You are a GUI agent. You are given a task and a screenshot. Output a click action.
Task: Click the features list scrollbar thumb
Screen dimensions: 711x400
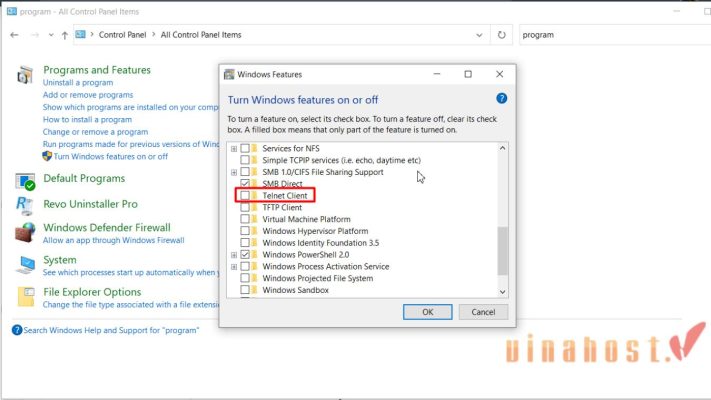pos(502,251)
